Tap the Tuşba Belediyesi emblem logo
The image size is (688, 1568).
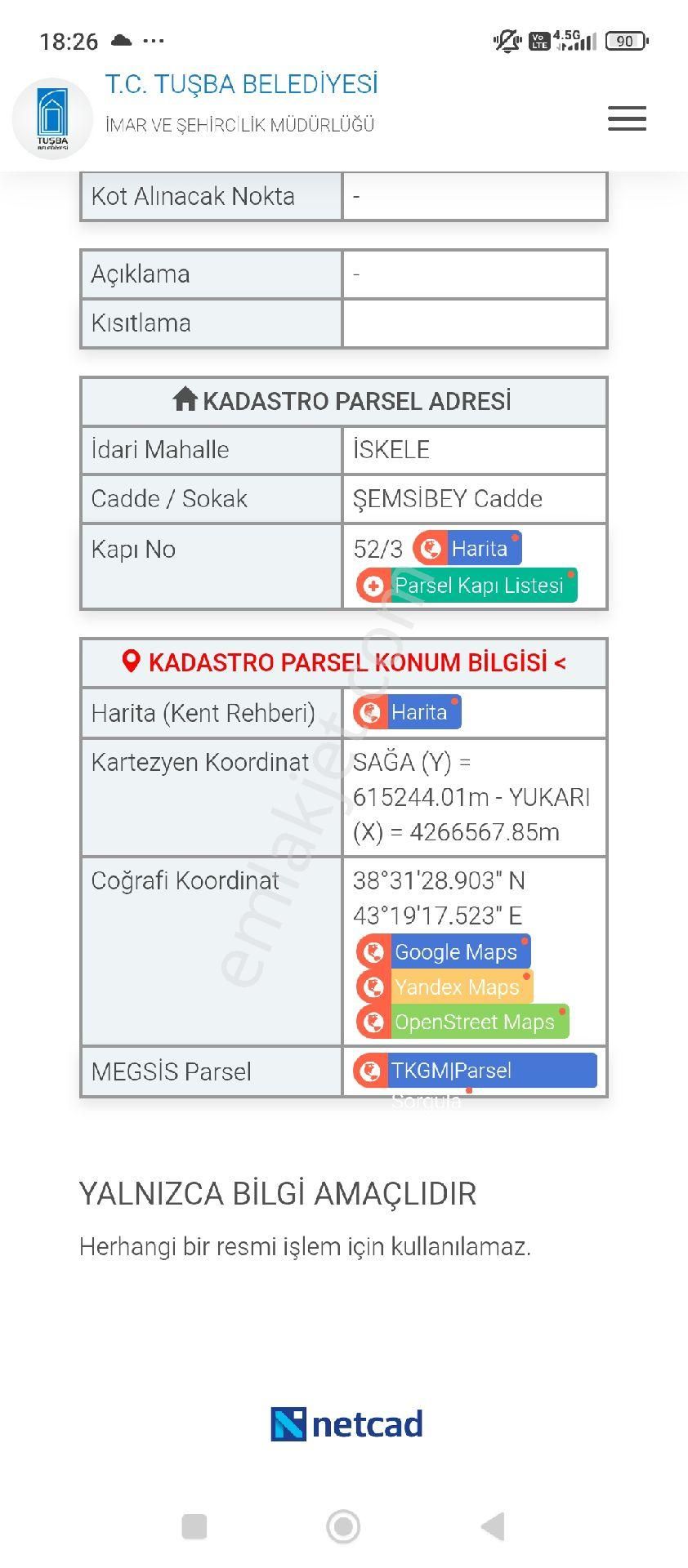coord(53,118)
